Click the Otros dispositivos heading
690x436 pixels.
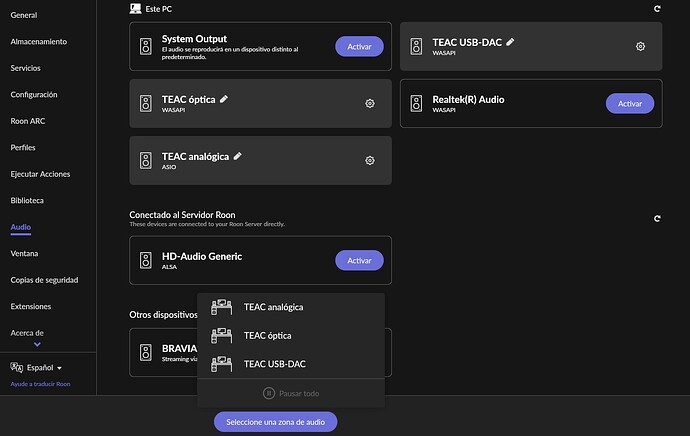click(x=163, y=315)
